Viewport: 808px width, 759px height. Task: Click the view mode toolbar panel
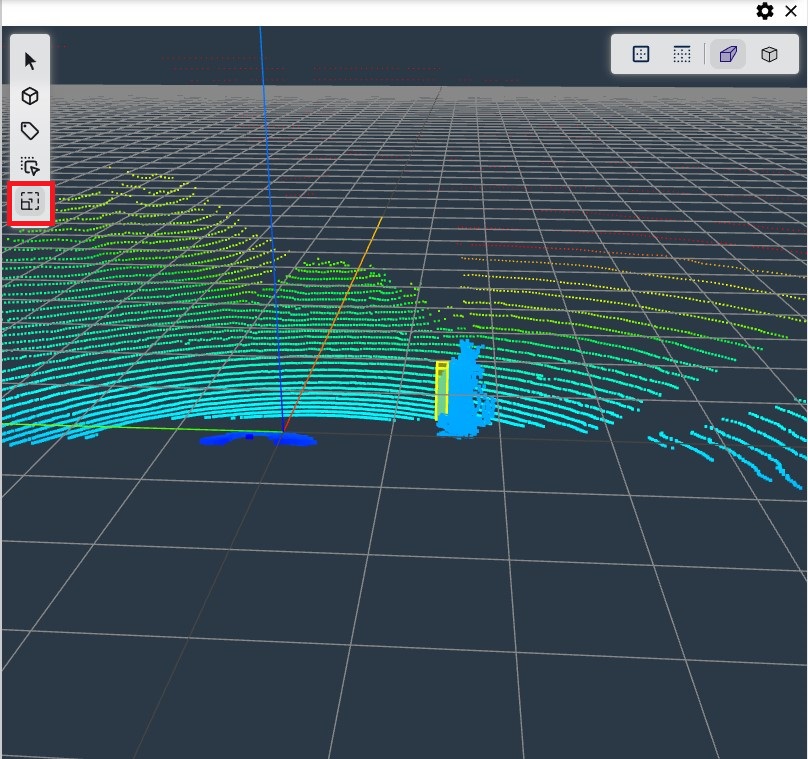[705, 54]
